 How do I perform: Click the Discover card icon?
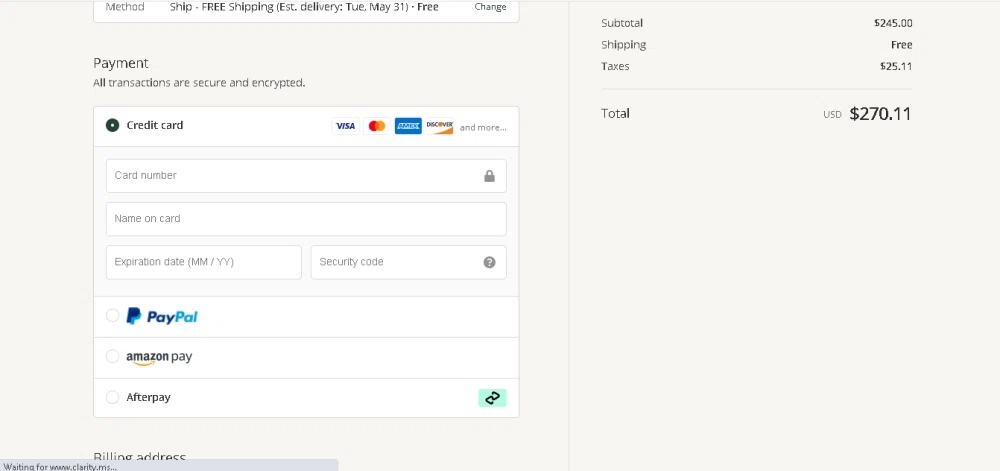pyautogui.click(x=440, y=126)
